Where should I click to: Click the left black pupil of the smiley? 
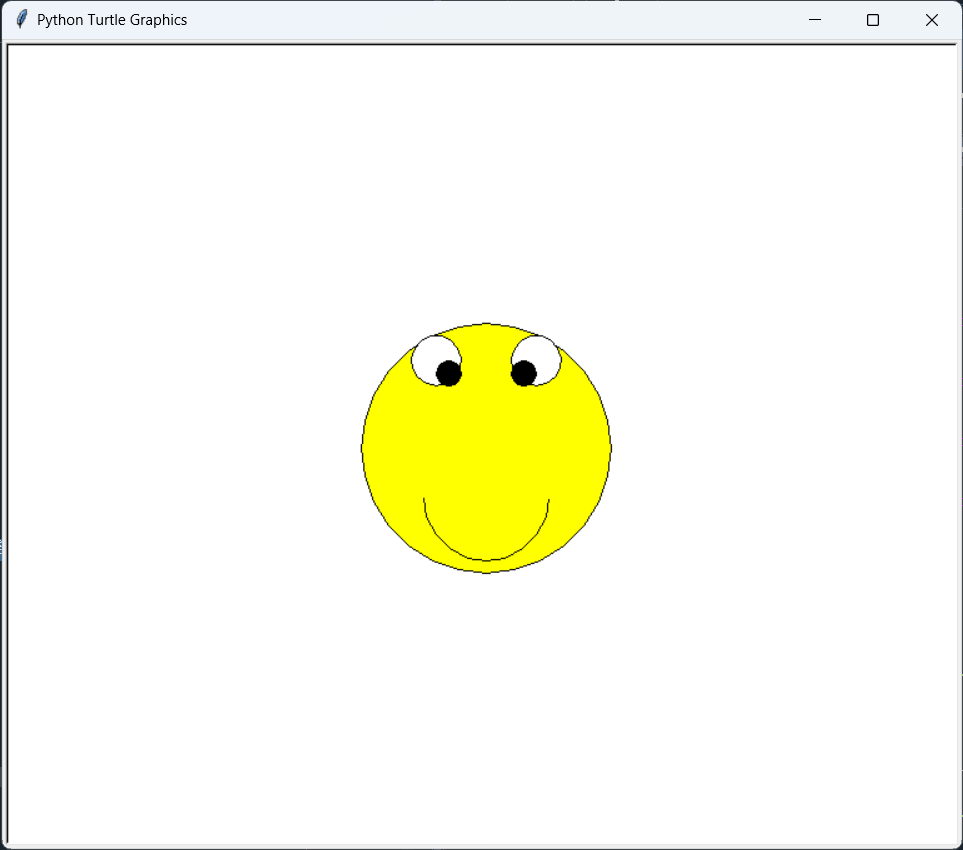449,373
